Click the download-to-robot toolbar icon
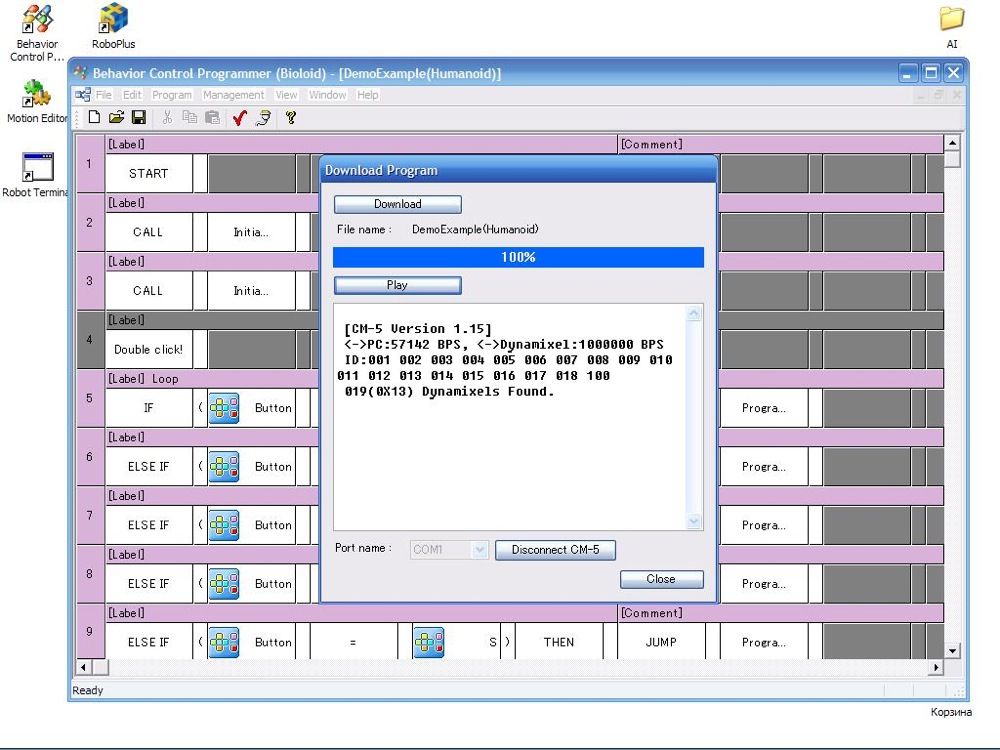 [x=263, y=118]
